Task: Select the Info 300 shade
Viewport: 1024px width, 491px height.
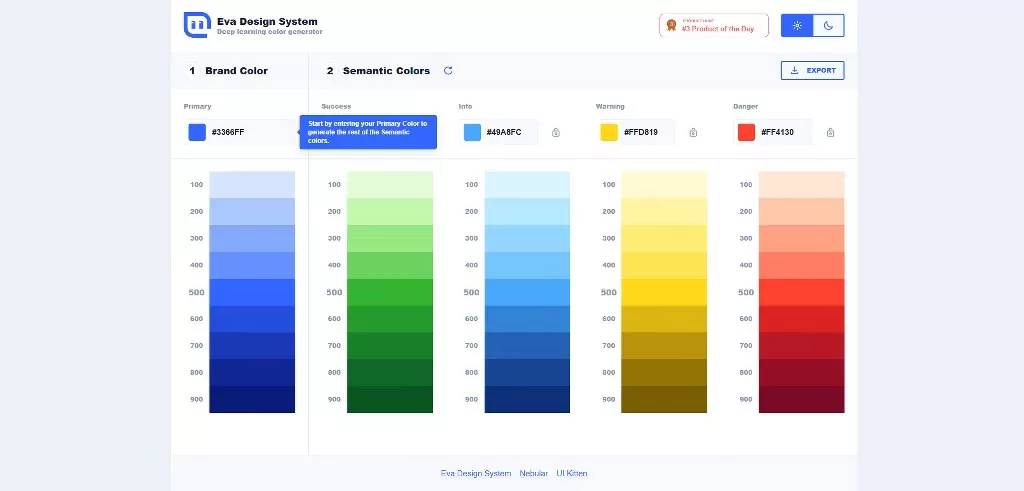Action: (x=527, y=238)
